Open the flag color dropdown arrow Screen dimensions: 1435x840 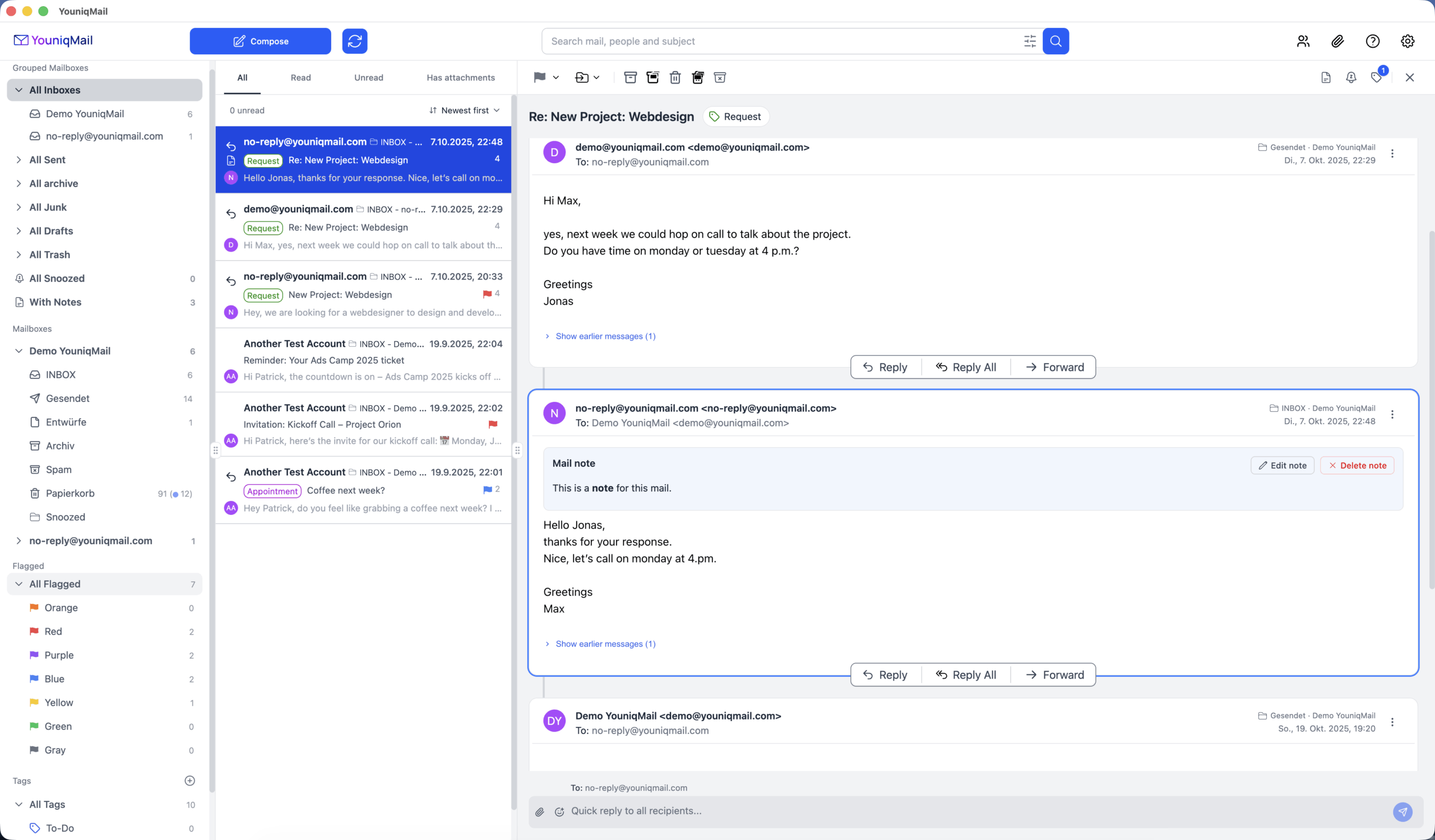pyautogui.click(x=556, y=77)
